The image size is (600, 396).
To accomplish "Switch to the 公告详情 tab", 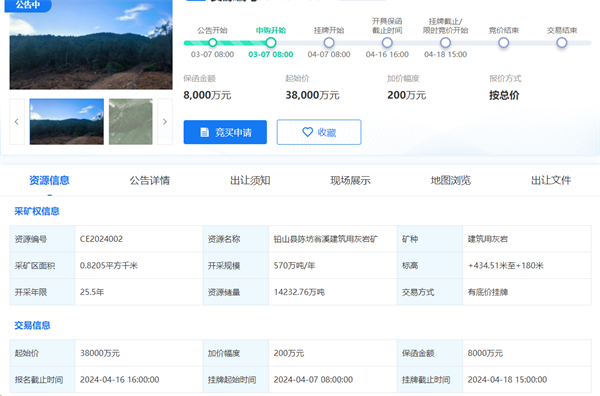I will point(150,180).
